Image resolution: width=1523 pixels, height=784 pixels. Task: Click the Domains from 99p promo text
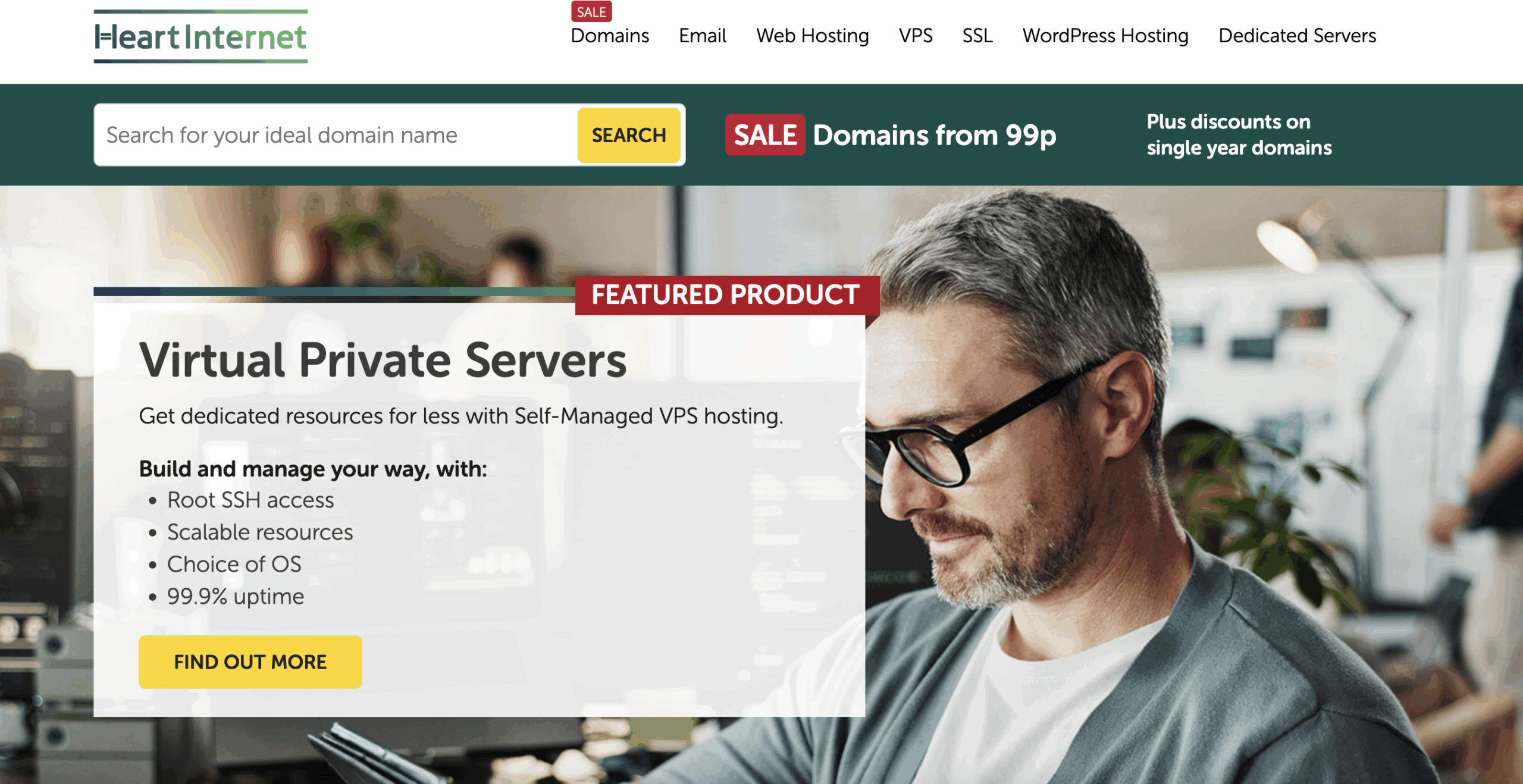934,135
